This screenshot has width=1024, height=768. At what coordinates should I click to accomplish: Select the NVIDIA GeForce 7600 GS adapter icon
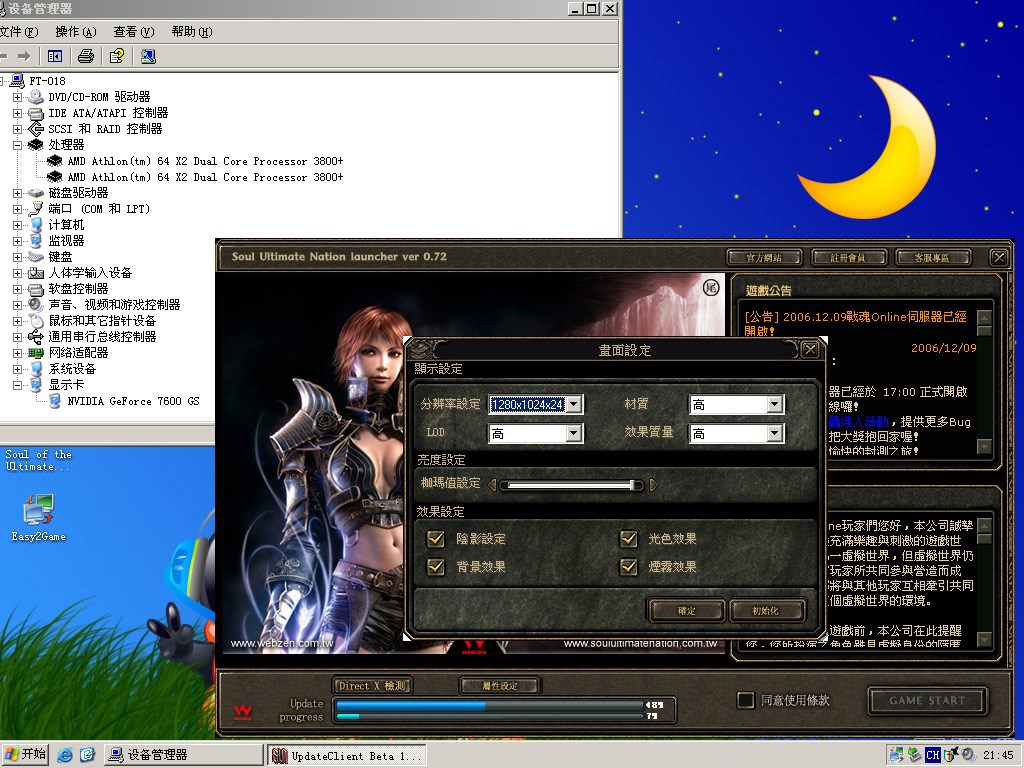pyautogui.click(x=56, y=401)
